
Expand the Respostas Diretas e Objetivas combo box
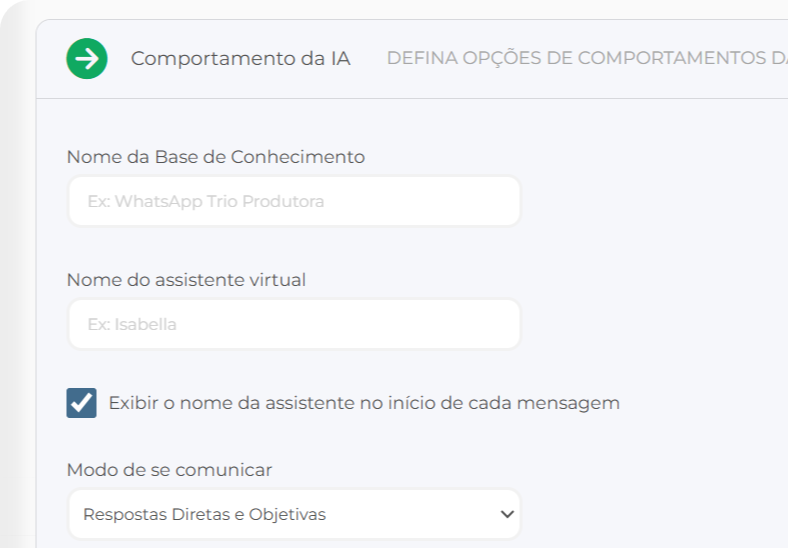coord(294,515)
